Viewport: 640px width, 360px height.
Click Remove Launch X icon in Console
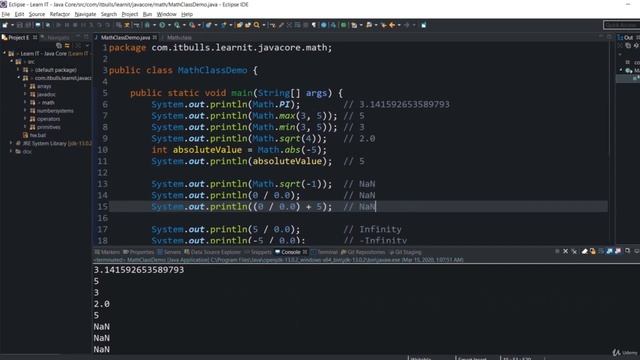[x=565, y=251]
